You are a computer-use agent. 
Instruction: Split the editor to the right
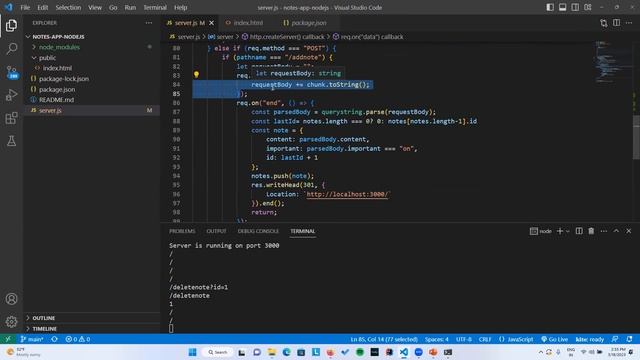[616, 23]
